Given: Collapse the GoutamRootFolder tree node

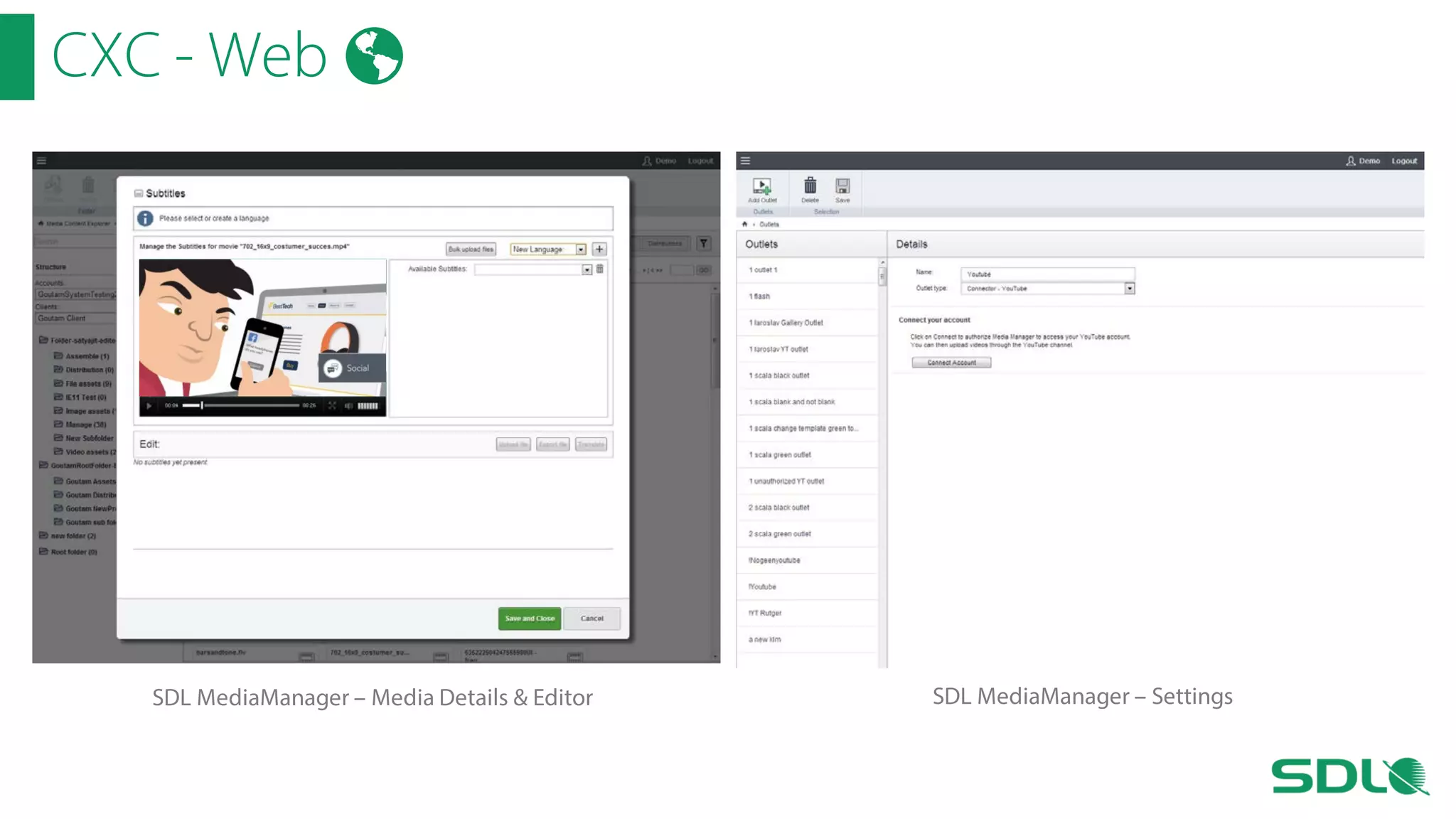Looking at the screenshot, I should pos(43,466).
